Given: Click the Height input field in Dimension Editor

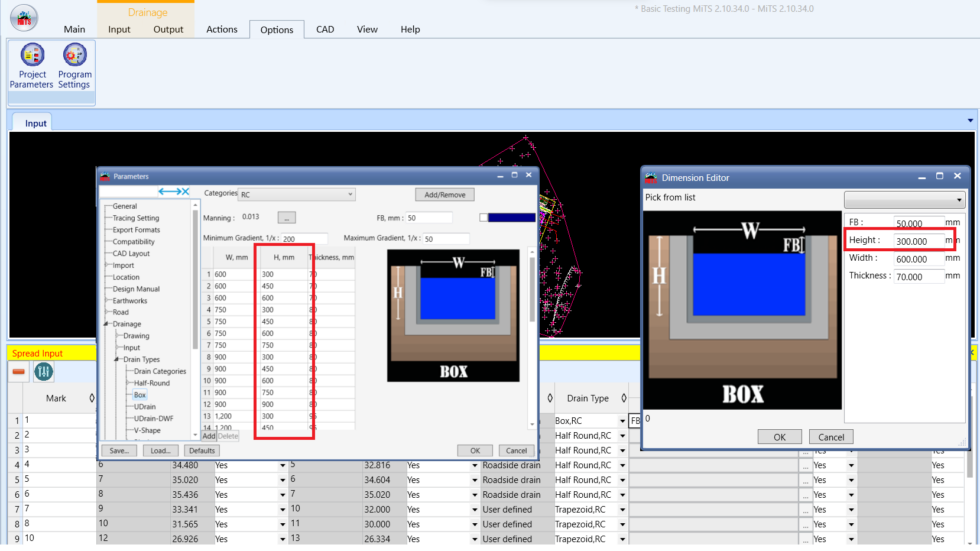Looking at the screenshot, I should [918, 240].
